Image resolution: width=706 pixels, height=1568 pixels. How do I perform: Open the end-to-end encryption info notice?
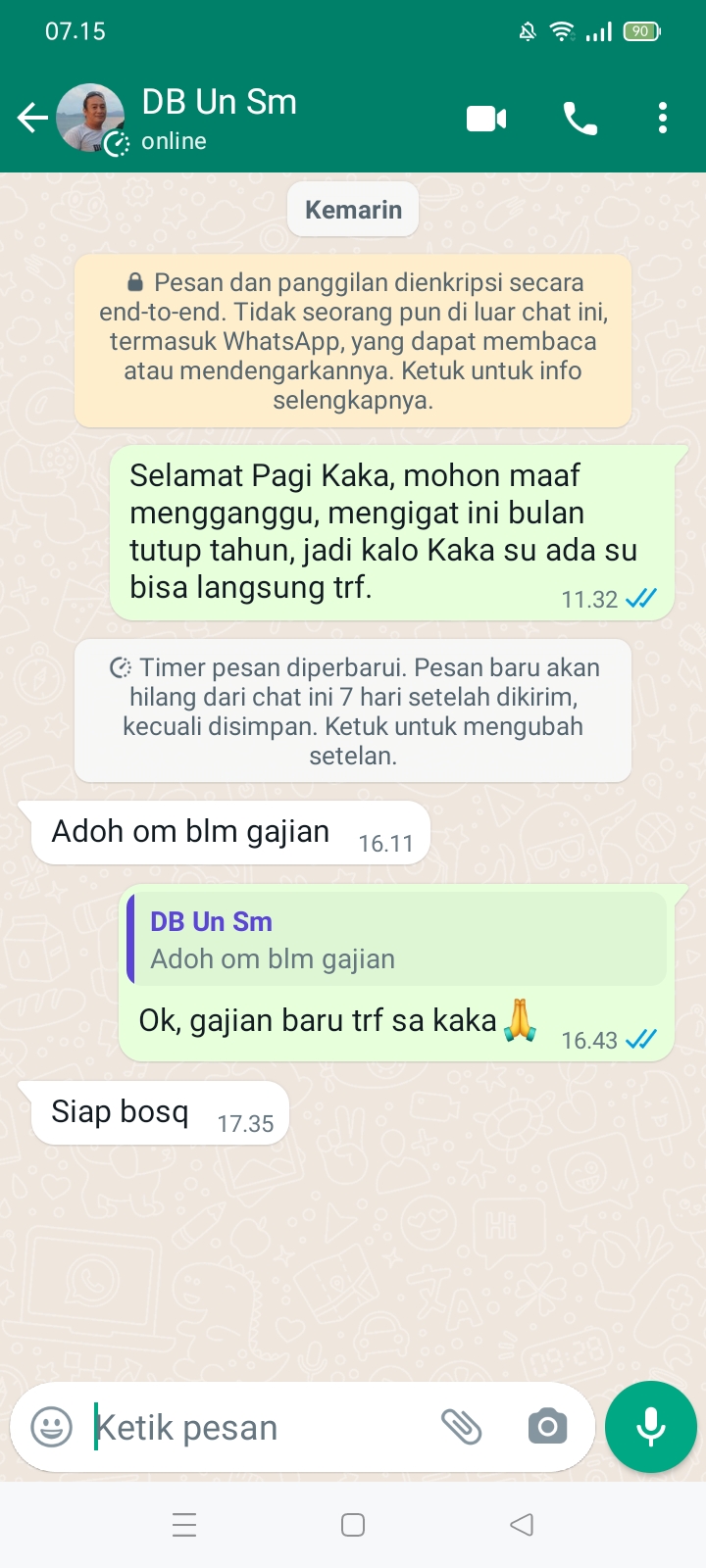[x=353, y=341]
